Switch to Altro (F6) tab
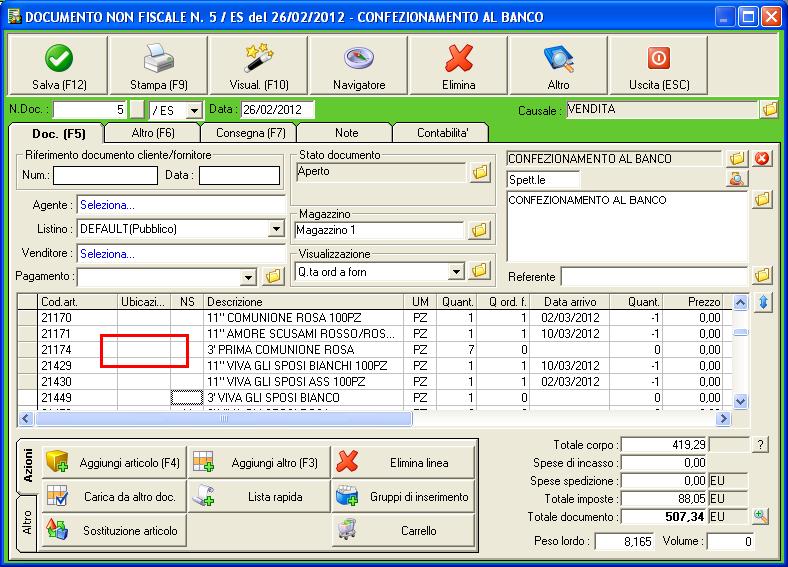Image resolution: width=788 pixels, height=567 pixels. coord(153,133)
